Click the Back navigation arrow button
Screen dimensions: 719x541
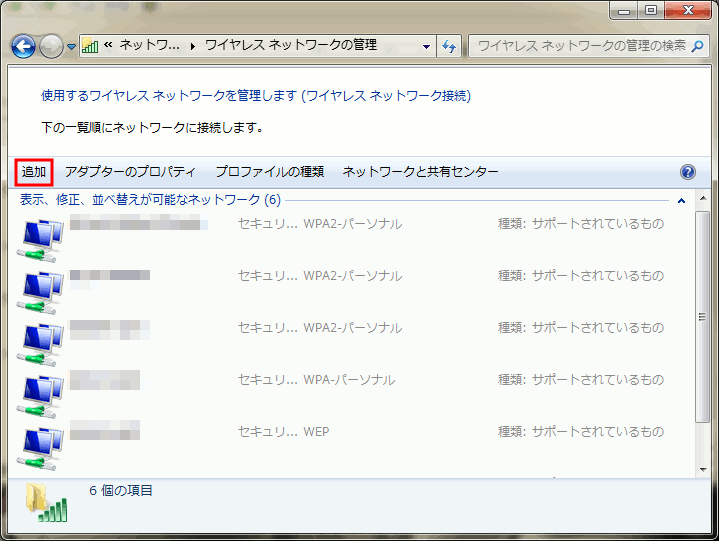pos(24,46)
